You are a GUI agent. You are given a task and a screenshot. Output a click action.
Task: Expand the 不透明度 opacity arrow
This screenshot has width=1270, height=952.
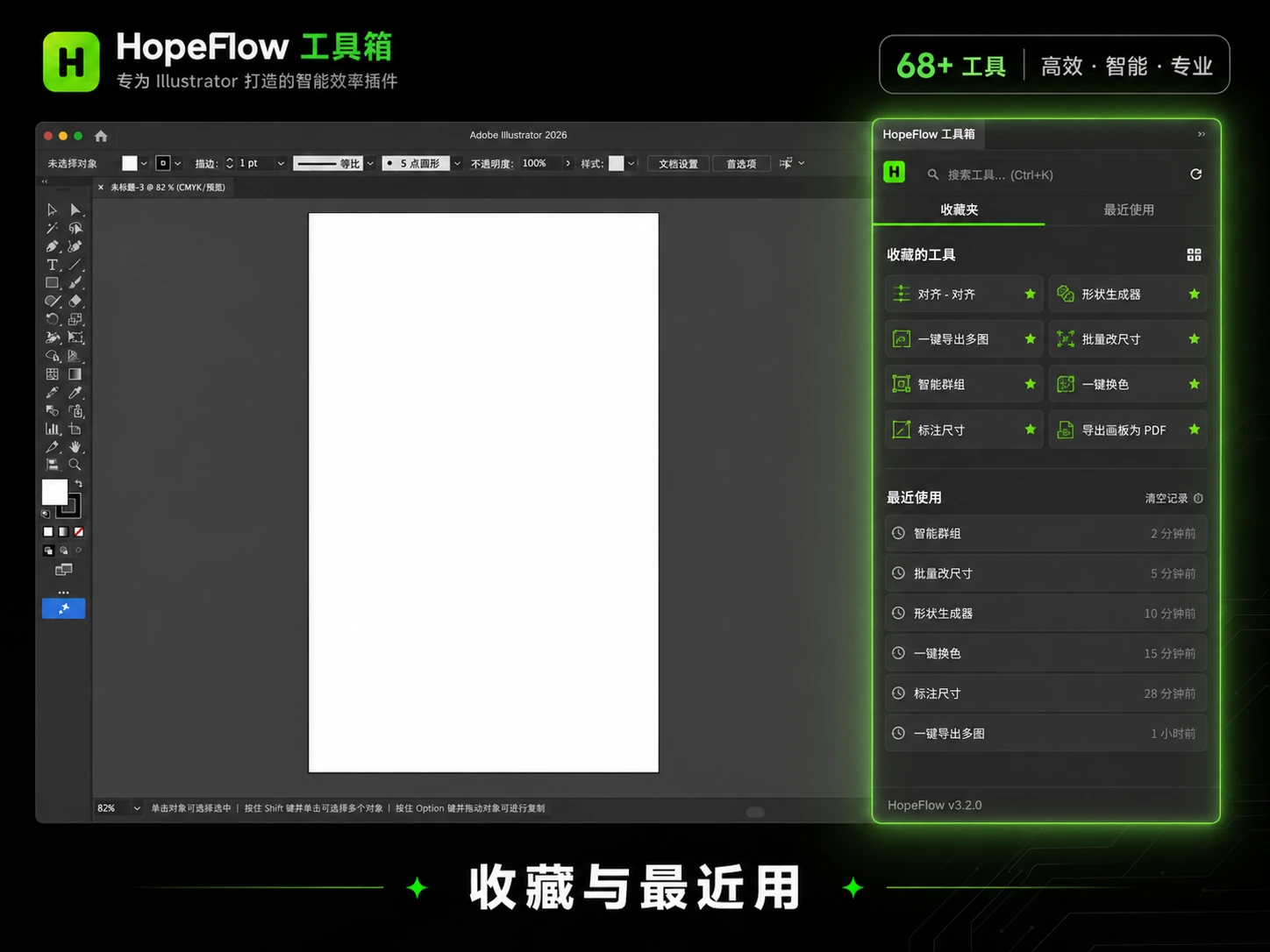pyautogui.click(x=567, y=164)
